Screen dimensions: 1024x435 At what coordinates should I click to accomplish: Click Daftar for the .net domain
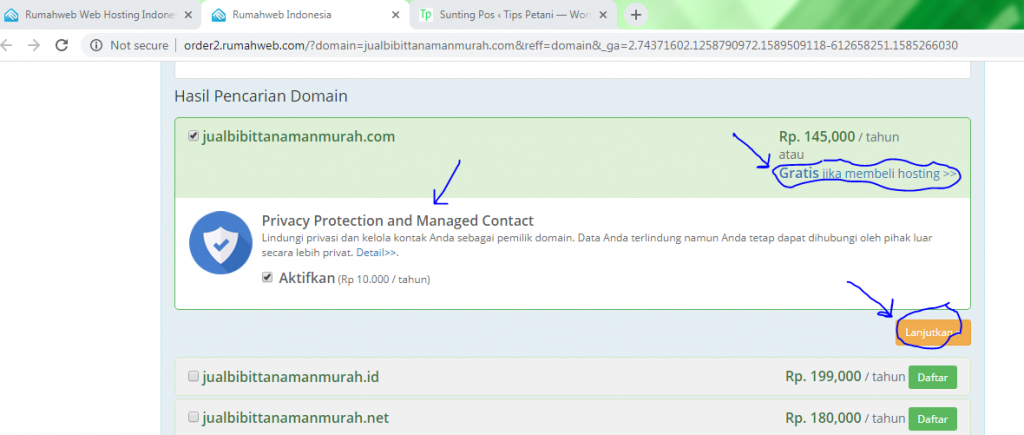point(933,418)
